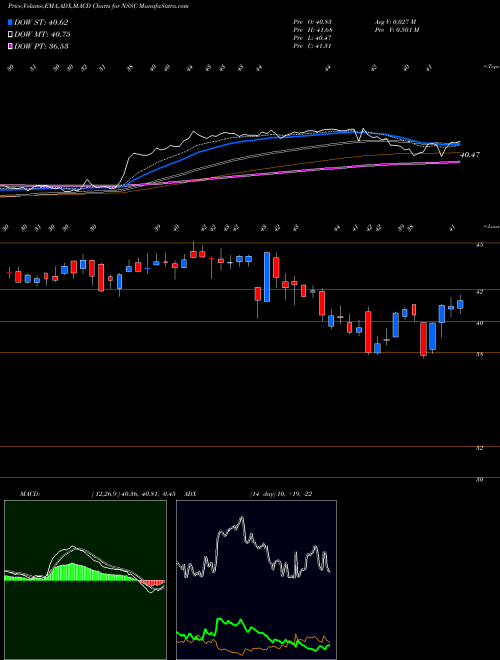Screen dimensions: 500x660
Task: Click the 42 price axis label
Action: point(479,291)
